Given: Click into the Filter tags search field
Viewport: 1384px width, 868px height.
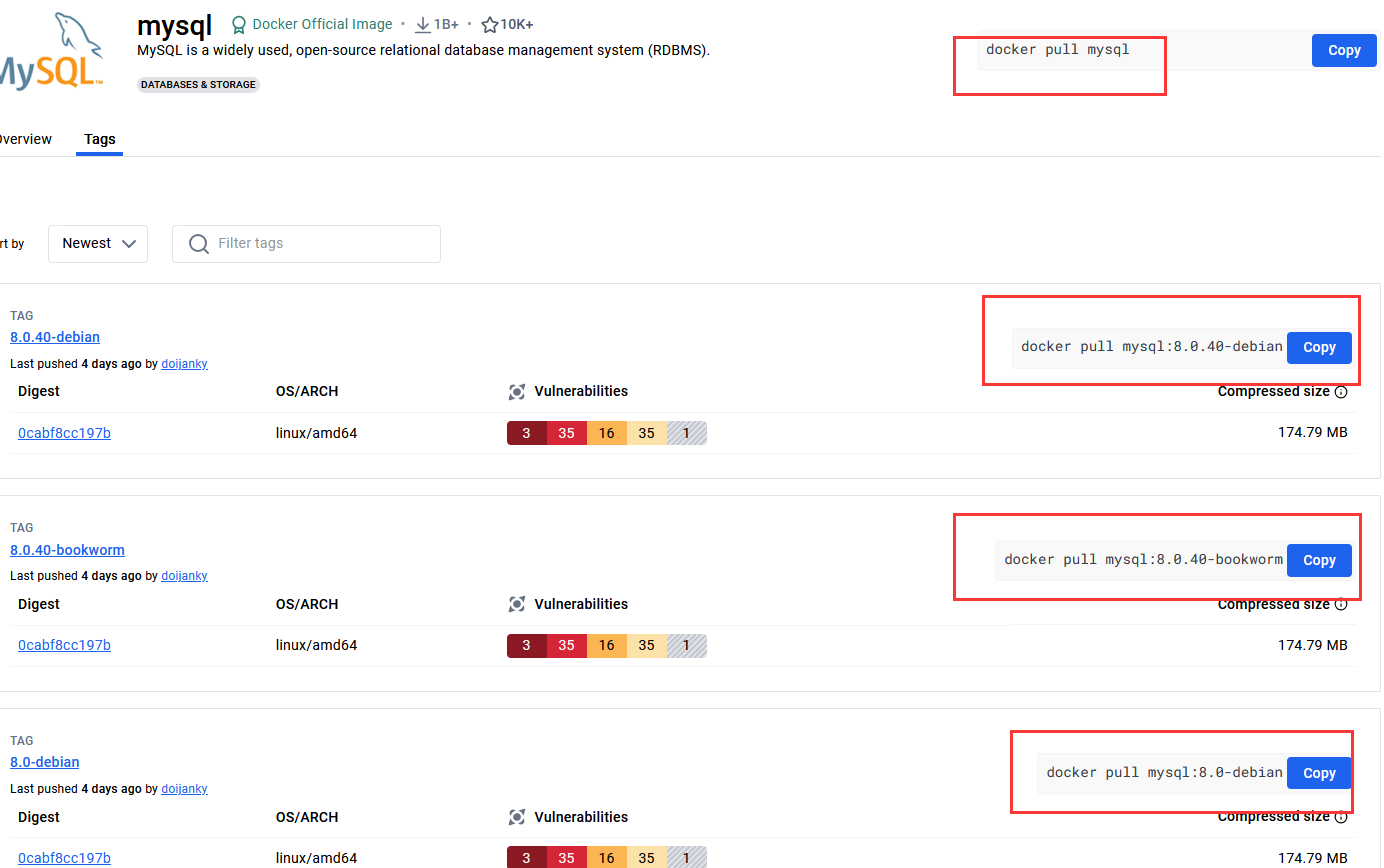Looking at the screenshot, I should tap(320, 244).
